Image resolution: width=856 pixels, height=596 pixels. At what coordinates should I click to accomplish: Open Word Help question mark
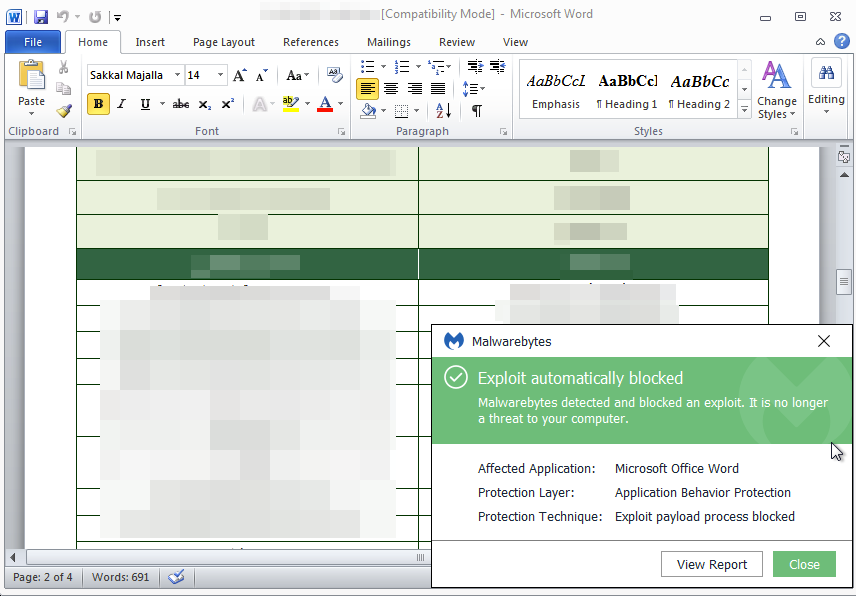click(x=842, y=41)
